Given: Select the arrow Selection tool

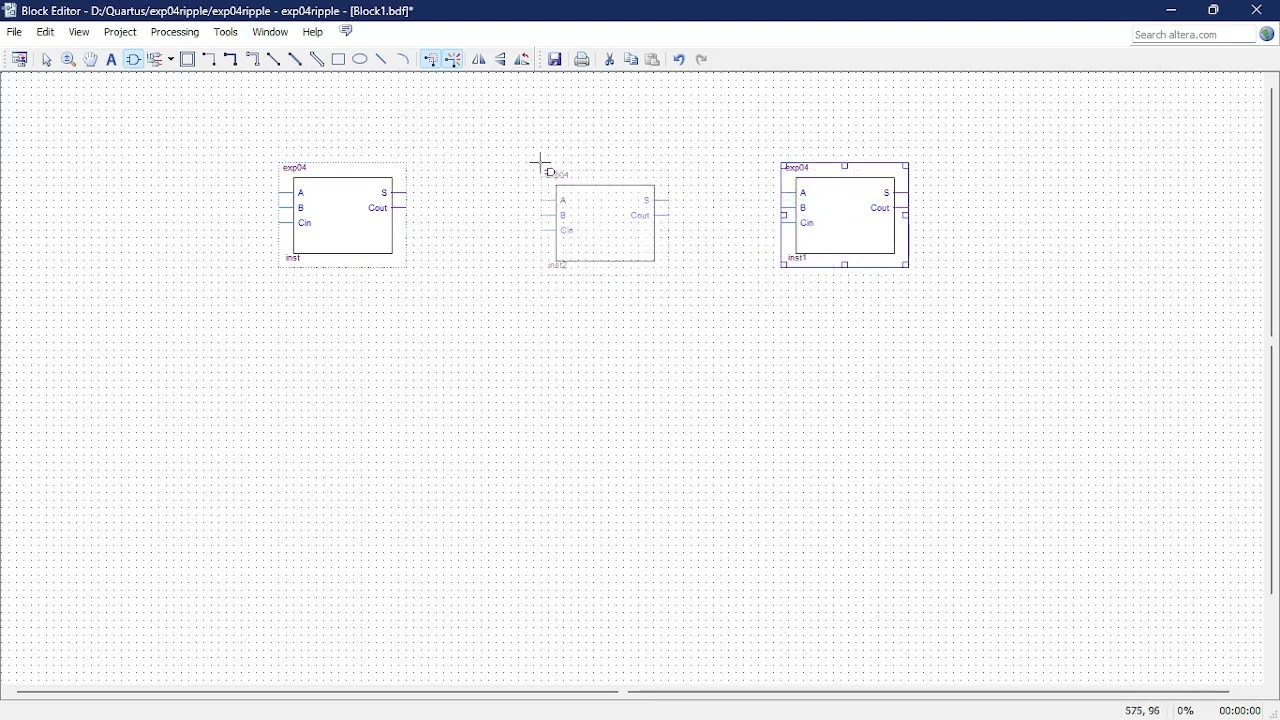Looking at the screenshot, I should (x=46, y=60).
